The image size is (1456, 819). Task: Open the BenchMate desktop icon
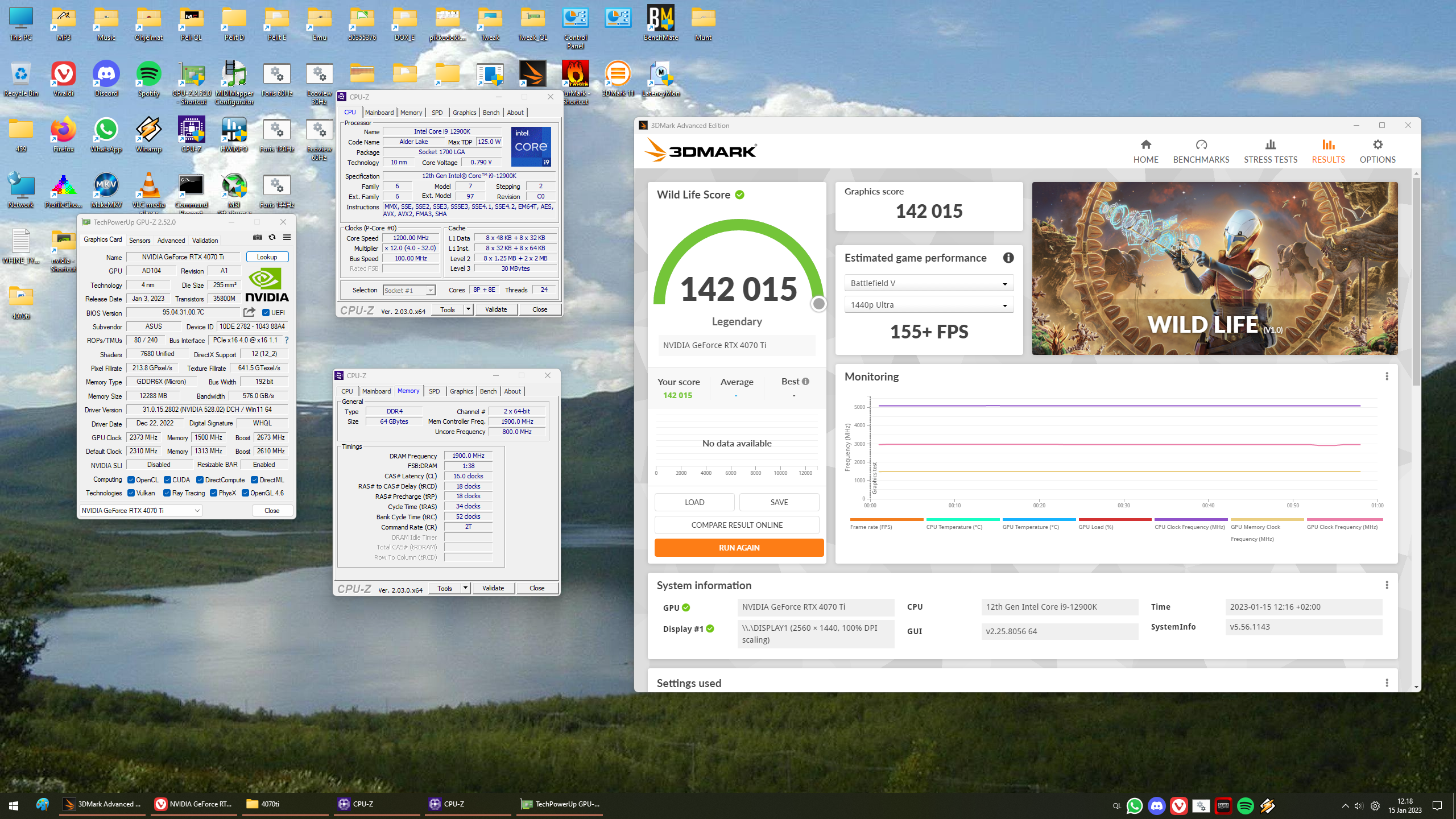(x=660, y=23)
